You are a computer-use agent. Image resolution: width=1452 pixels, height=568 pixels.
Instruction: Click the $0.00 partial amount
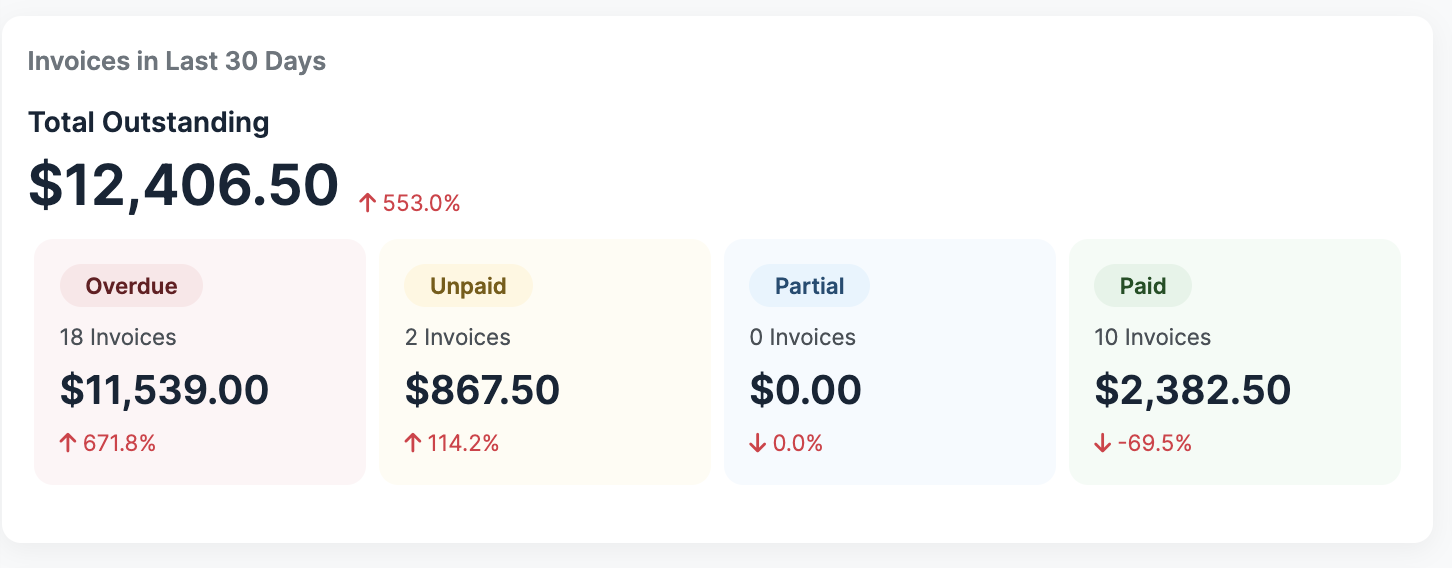[805, 390]
